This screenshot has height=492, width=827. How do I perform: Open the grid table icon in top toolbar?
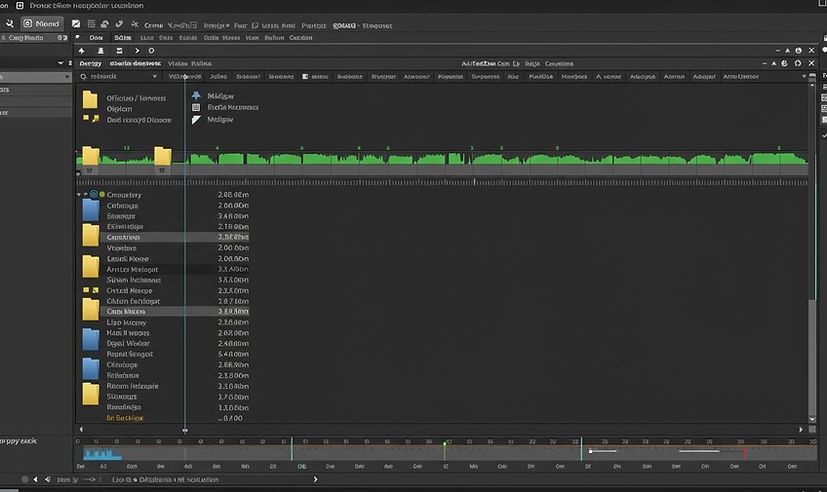point(91,24)
